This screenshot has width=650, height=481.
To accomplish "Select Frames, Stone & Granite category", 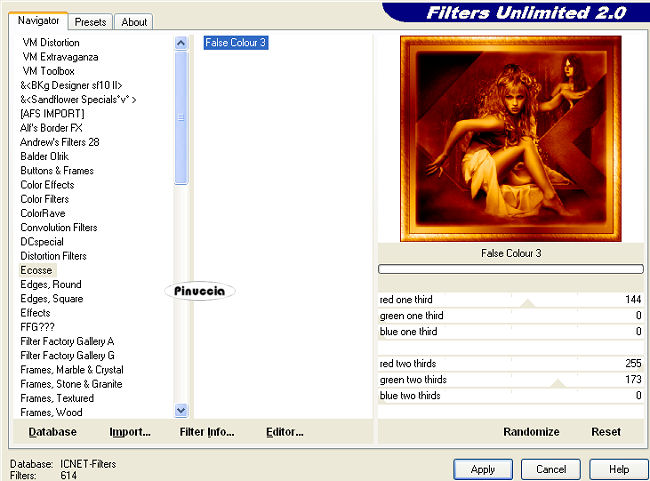I will (x=71, y=384).
